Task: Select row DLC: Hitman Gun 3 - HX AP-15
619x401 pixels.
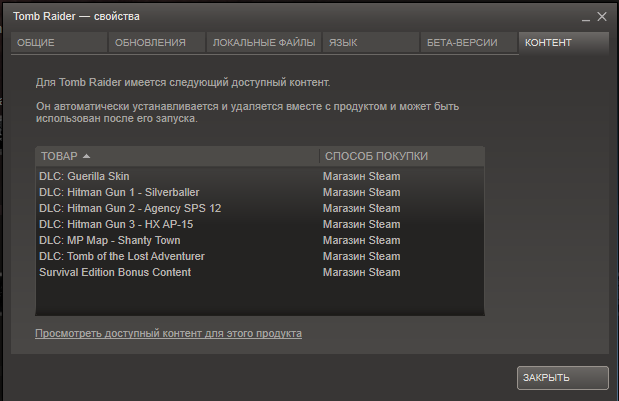Action: coord(260,224)
